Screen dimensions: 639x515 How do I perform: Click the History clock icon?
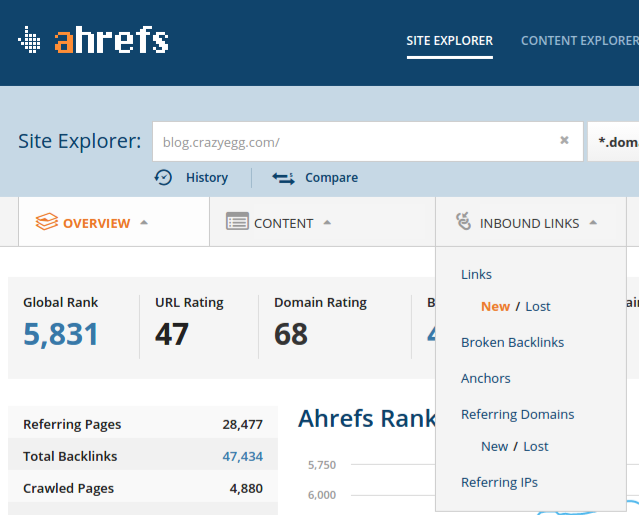click(163, 178)
